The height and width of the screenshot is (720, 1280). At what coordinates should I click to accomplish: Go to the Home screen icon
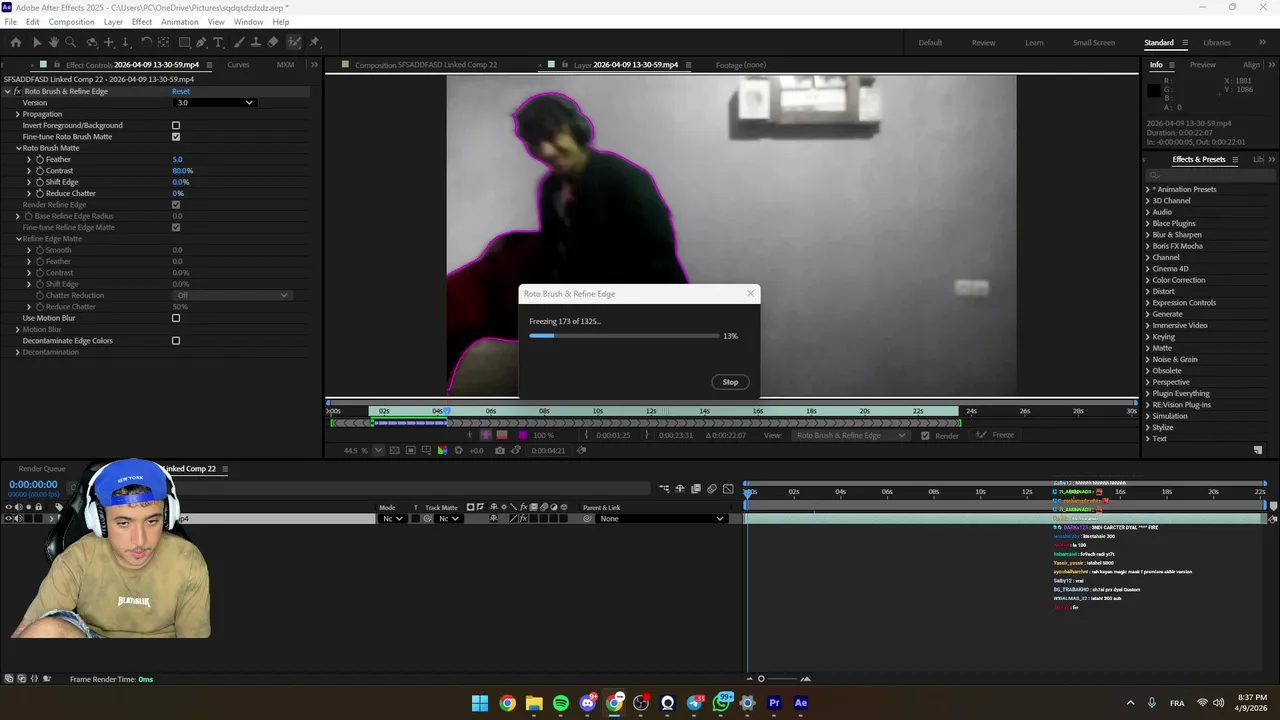pos(16,42)
